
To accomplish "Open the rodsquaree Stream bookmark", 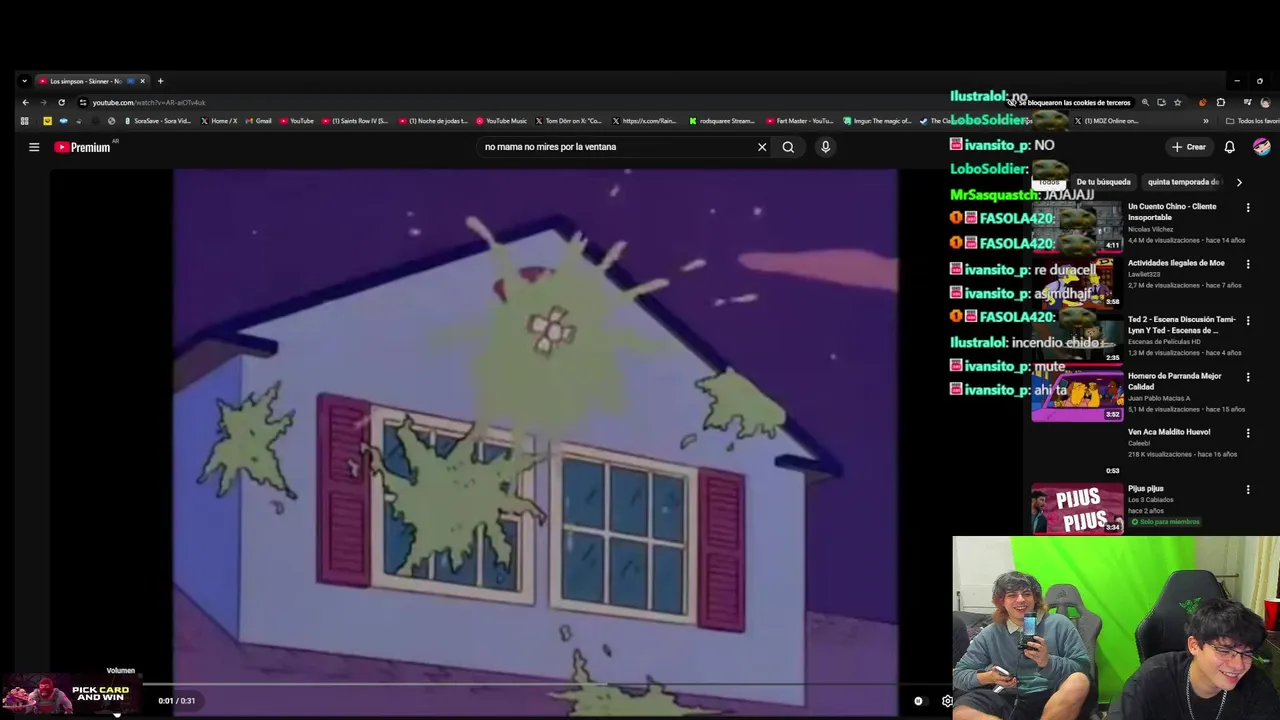I will [722, 121].
